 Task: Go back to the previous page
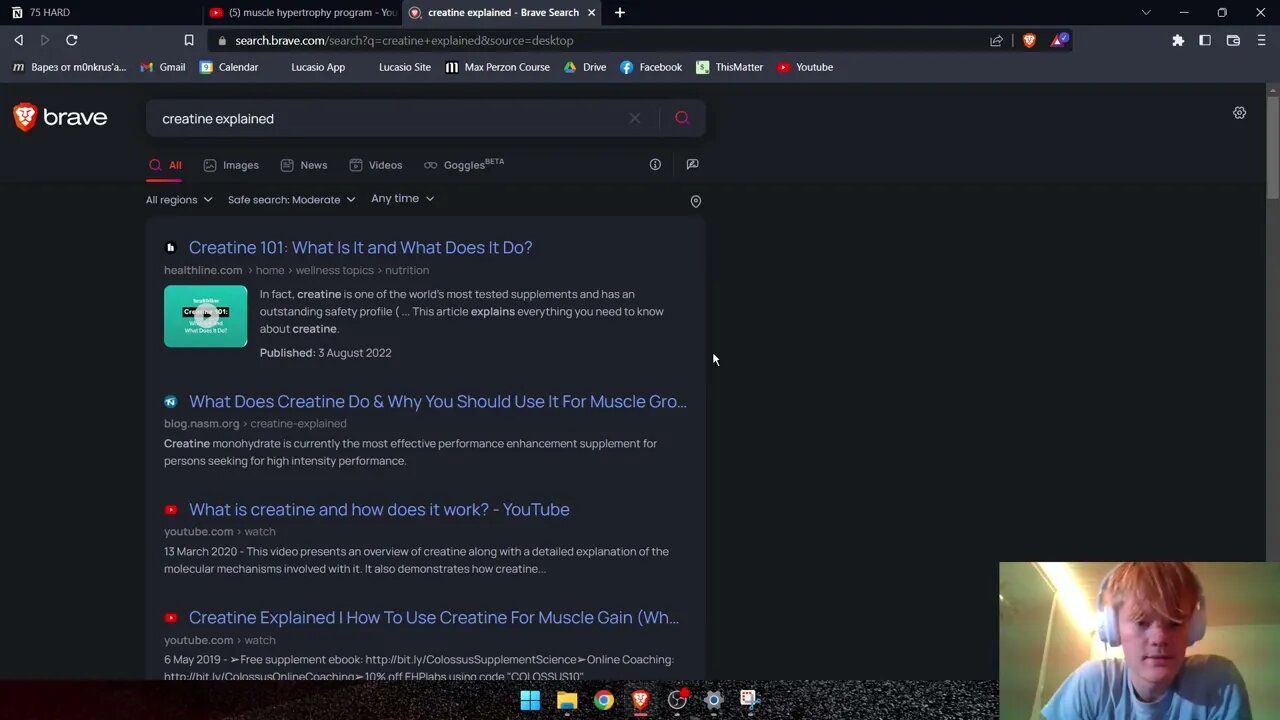click(x=18, y=40)
